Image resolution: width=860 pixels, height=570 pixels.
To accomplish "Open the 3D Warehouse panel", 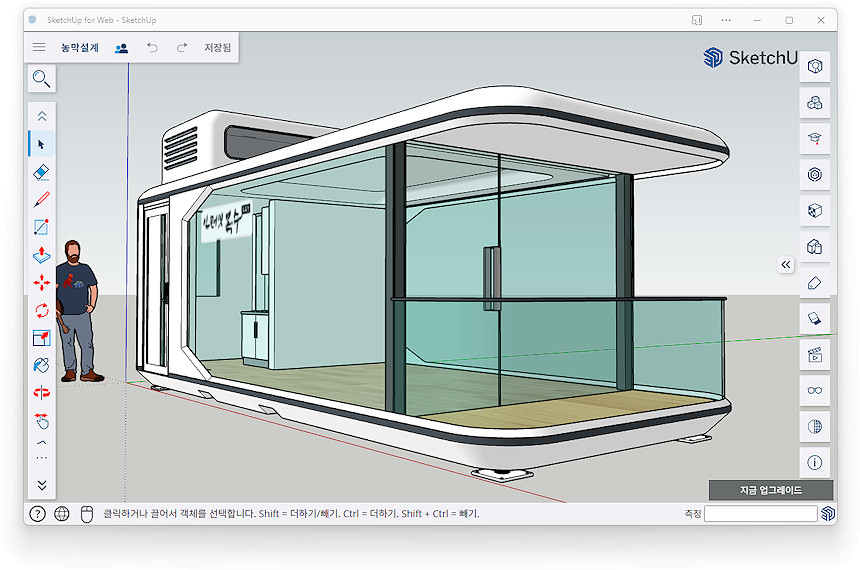I will (814, 175).
